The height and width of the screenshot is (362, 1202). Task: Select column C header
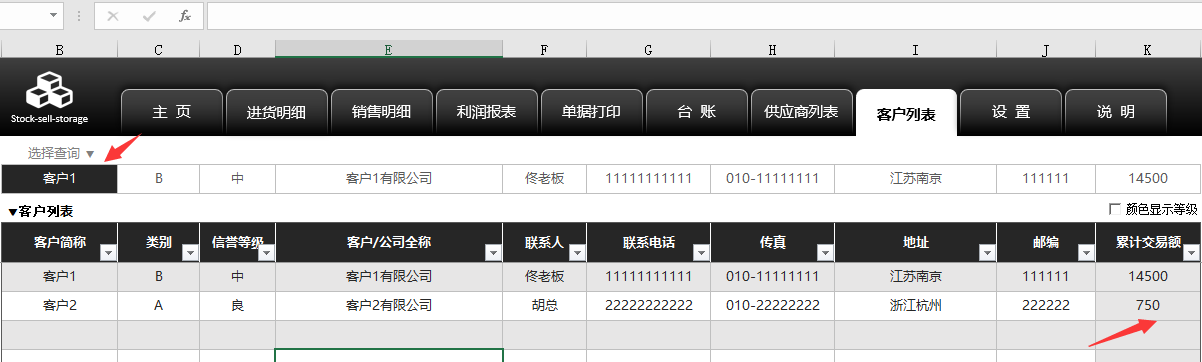point(158,49)
